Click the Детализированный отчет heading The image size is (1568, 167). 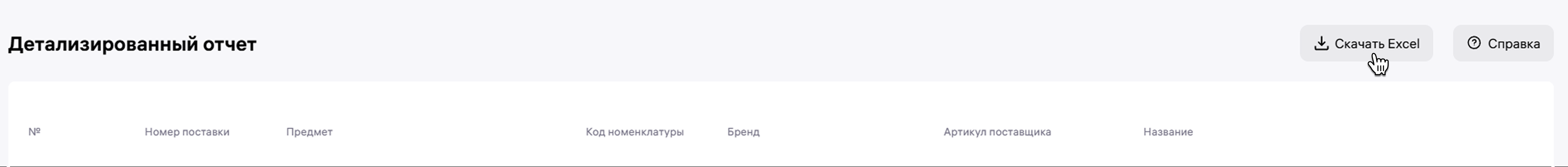pos(132,44)
